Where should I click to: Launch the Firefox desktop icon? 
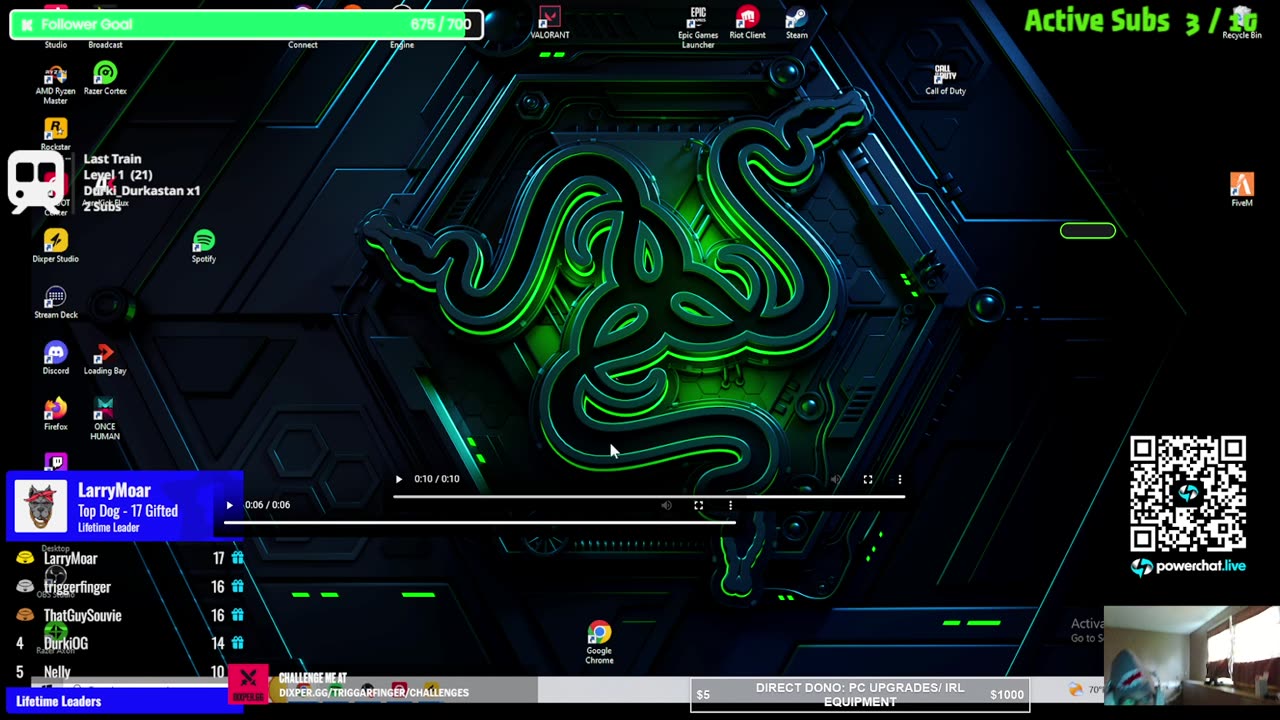pos(56,414)
